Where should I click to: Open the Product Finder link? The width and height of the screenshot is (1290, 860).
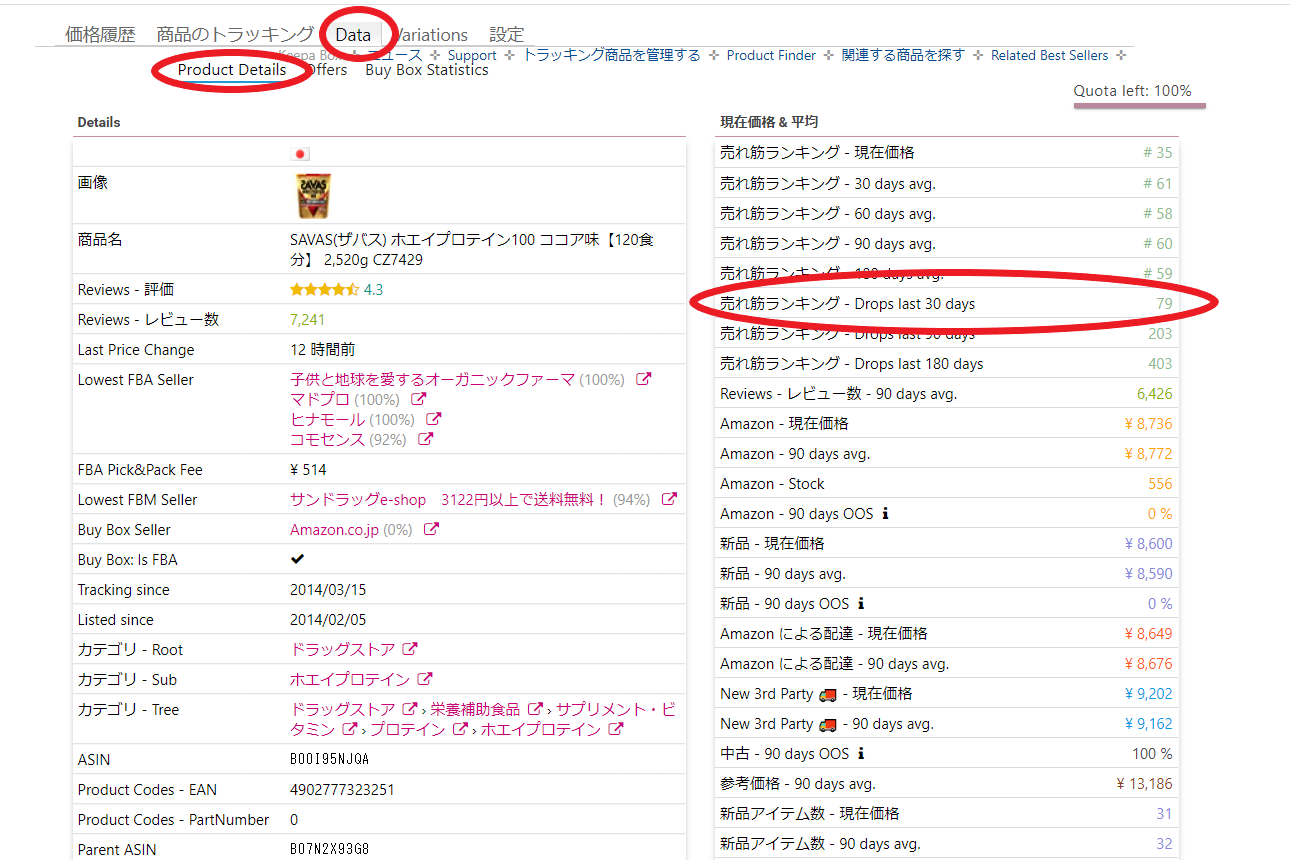[x=771, y=55]
